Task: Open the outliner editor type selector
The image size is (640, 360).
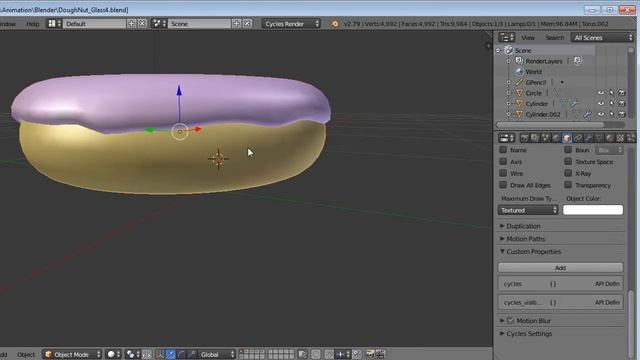Action: click(x=507, y=38)
